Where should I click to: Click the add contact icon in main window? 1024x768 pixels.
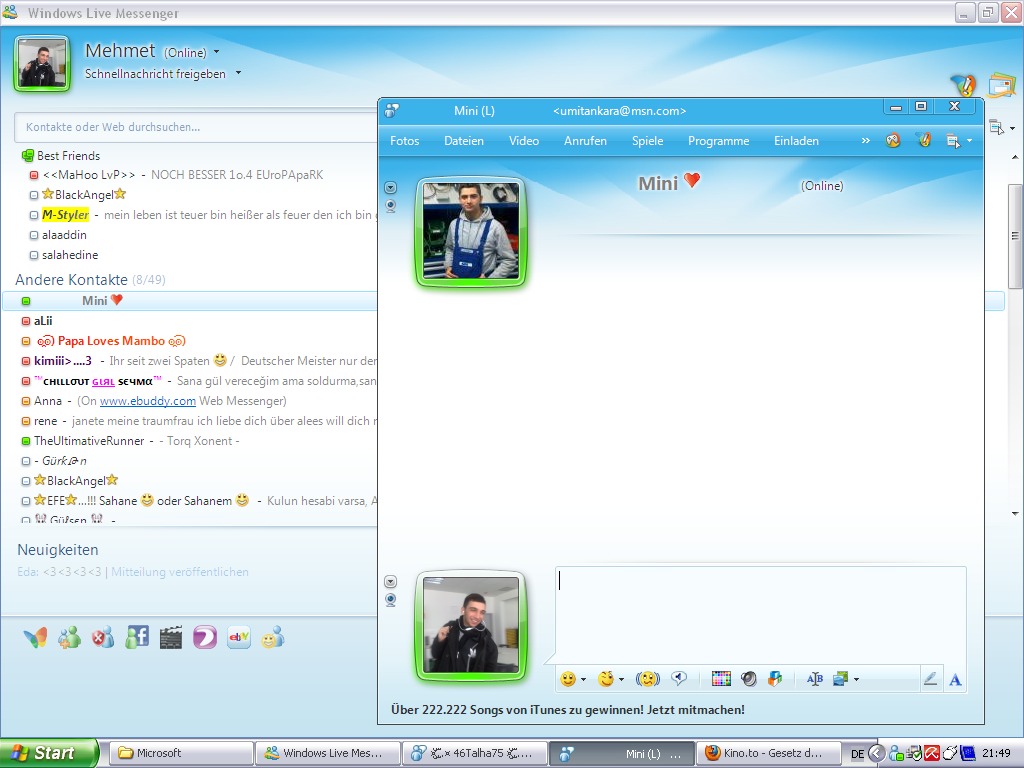tap(69, 637)
